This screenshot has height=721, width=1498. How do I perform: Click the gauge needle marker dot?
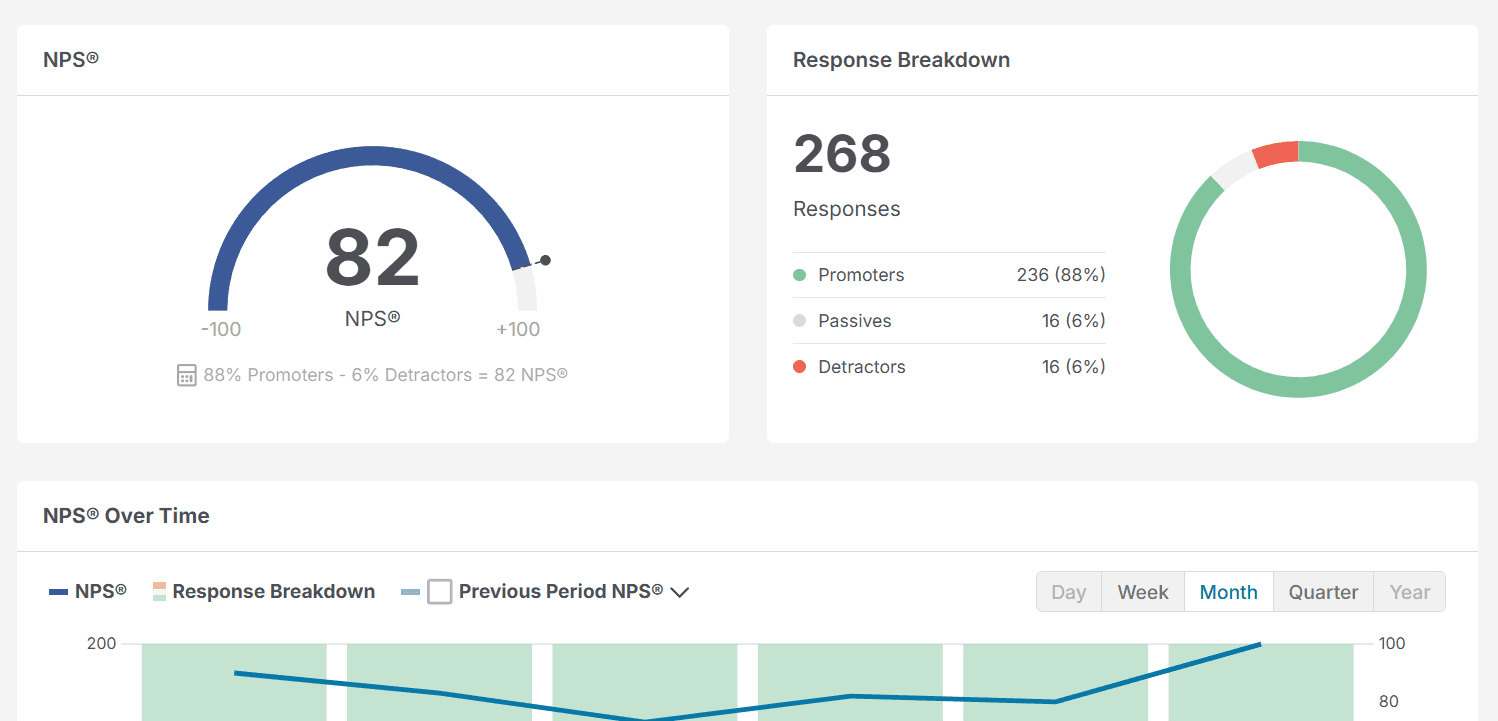545,260
